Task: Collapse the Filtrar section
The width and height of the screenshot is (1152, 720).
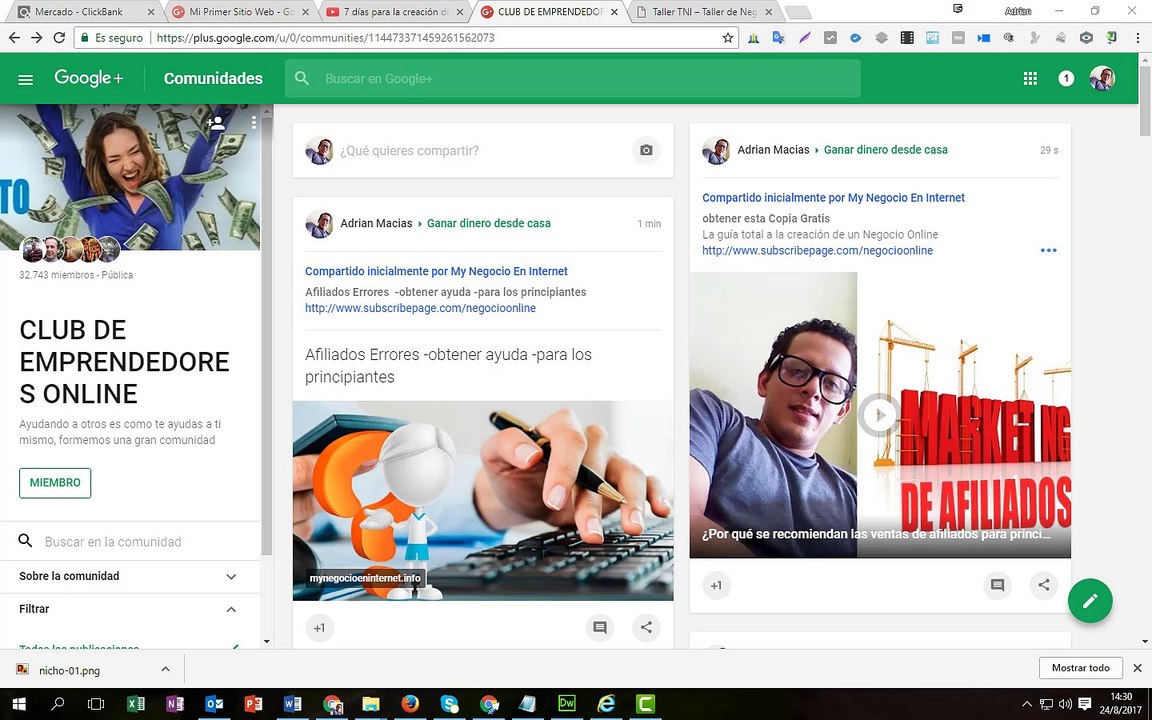Action: (x=129, y=609)
